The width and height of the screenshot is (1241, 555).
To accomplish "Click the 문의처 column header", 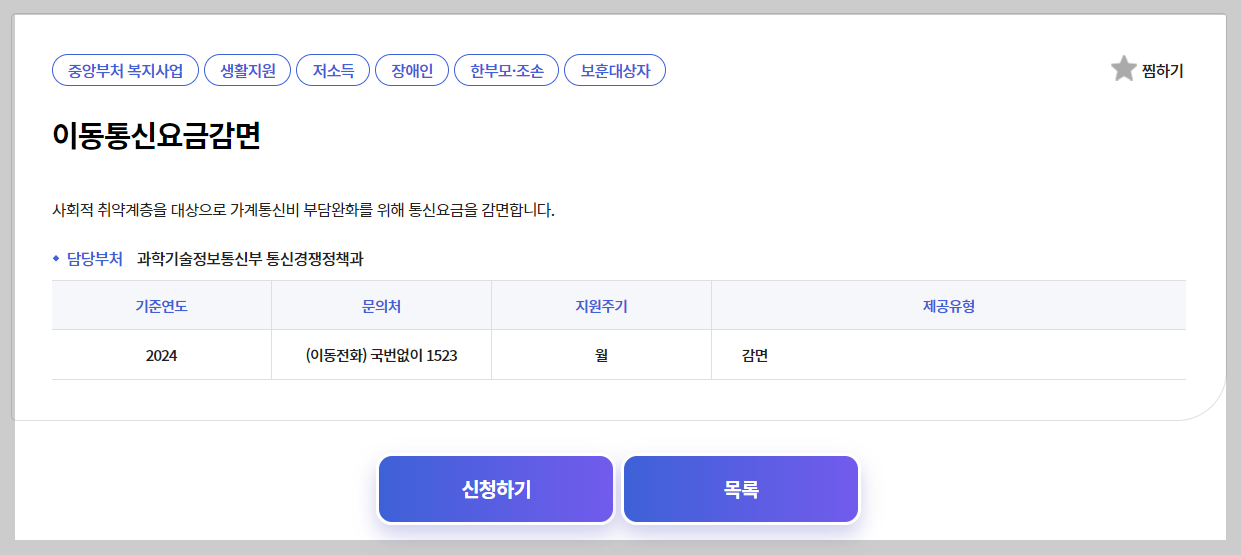I will pos(381,306).
